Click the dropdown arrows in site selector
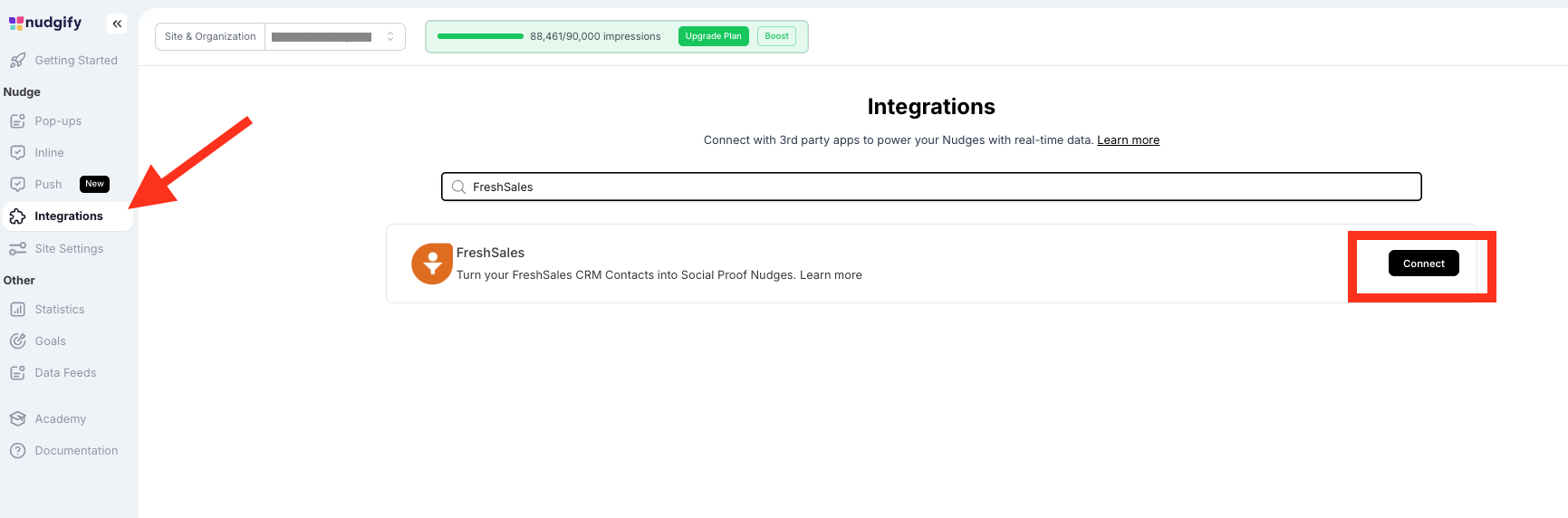The image size is (1568, 518). [390, 37]
